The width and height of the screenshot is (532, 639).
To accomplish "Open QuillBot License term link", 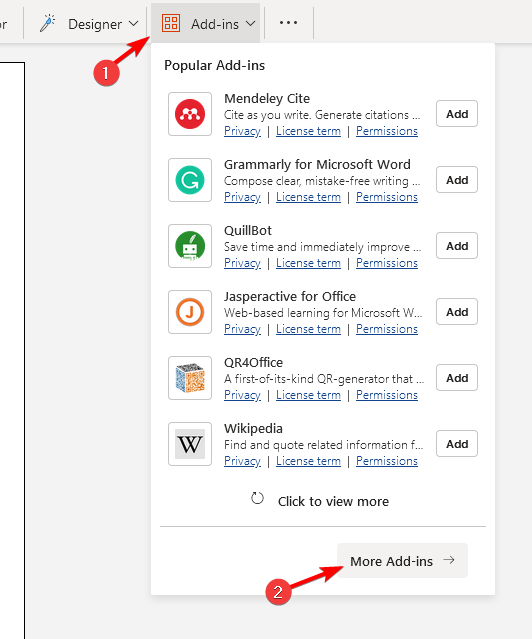I will [x=308, y=263].
